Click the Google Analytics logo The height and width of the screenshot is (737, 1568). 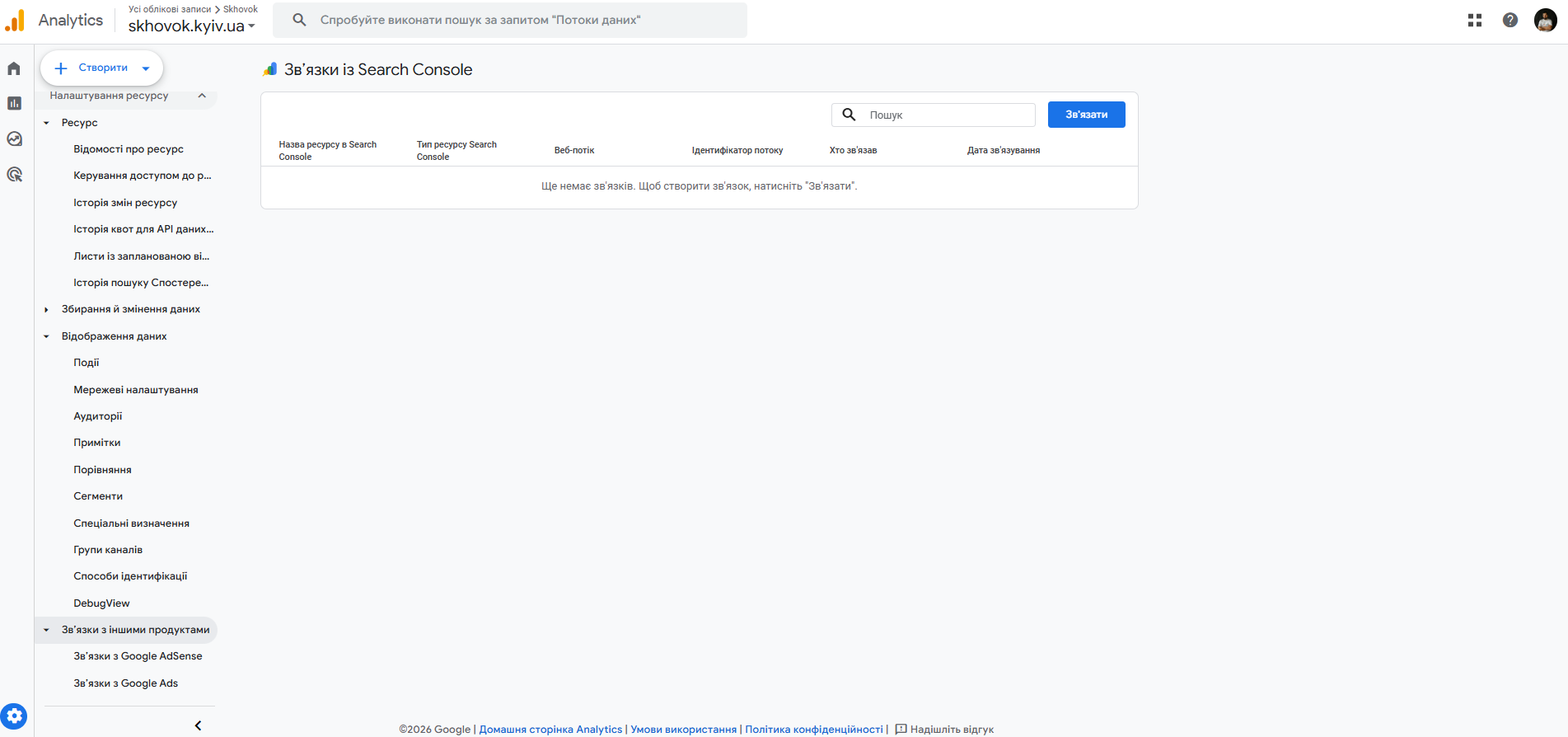[x=15, y=20]
